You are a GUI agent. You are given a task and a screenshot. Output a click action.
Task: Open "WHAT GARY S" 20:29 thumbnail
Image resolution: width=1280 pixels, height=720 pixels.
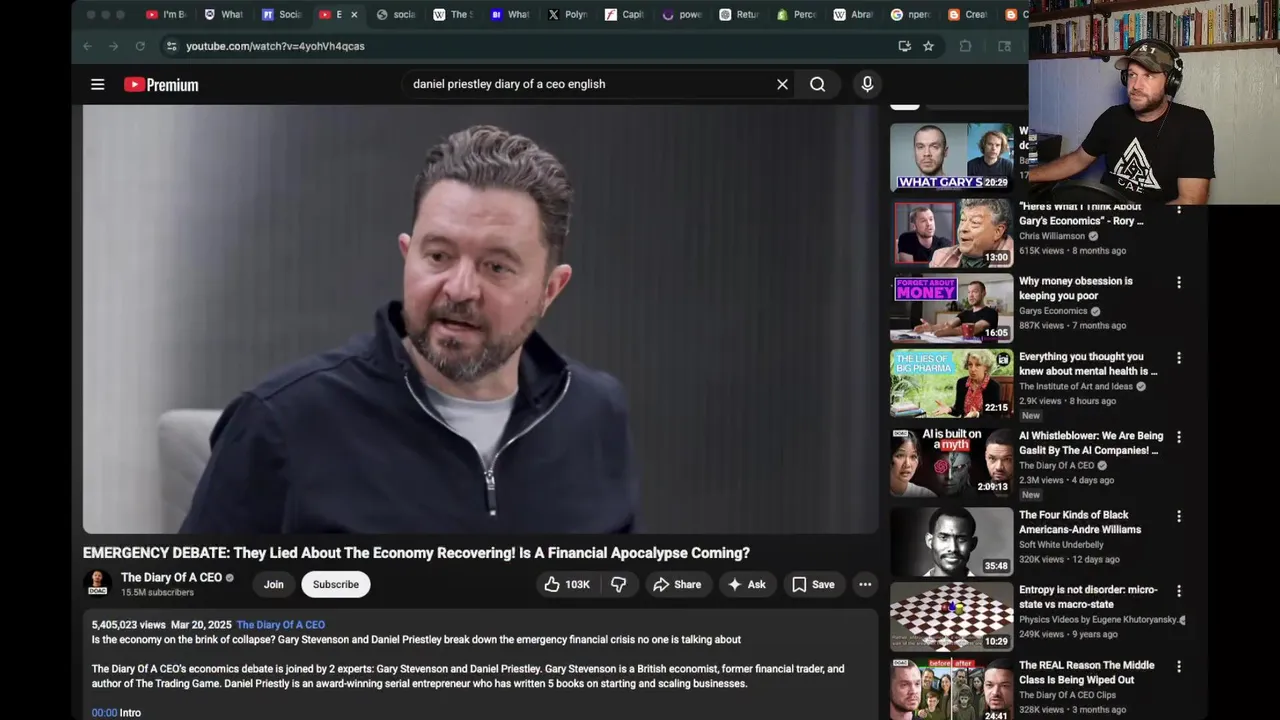951,157
